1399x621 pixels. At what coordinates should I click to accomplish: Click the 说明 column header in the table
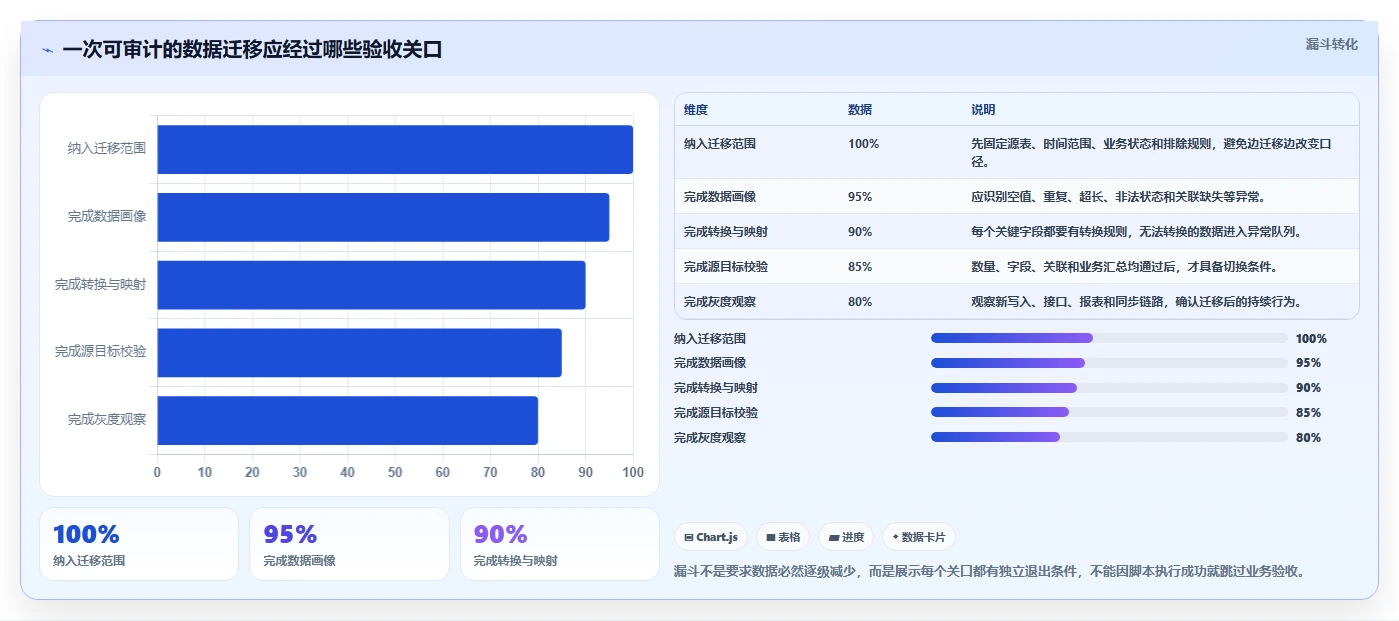[983, 110]
